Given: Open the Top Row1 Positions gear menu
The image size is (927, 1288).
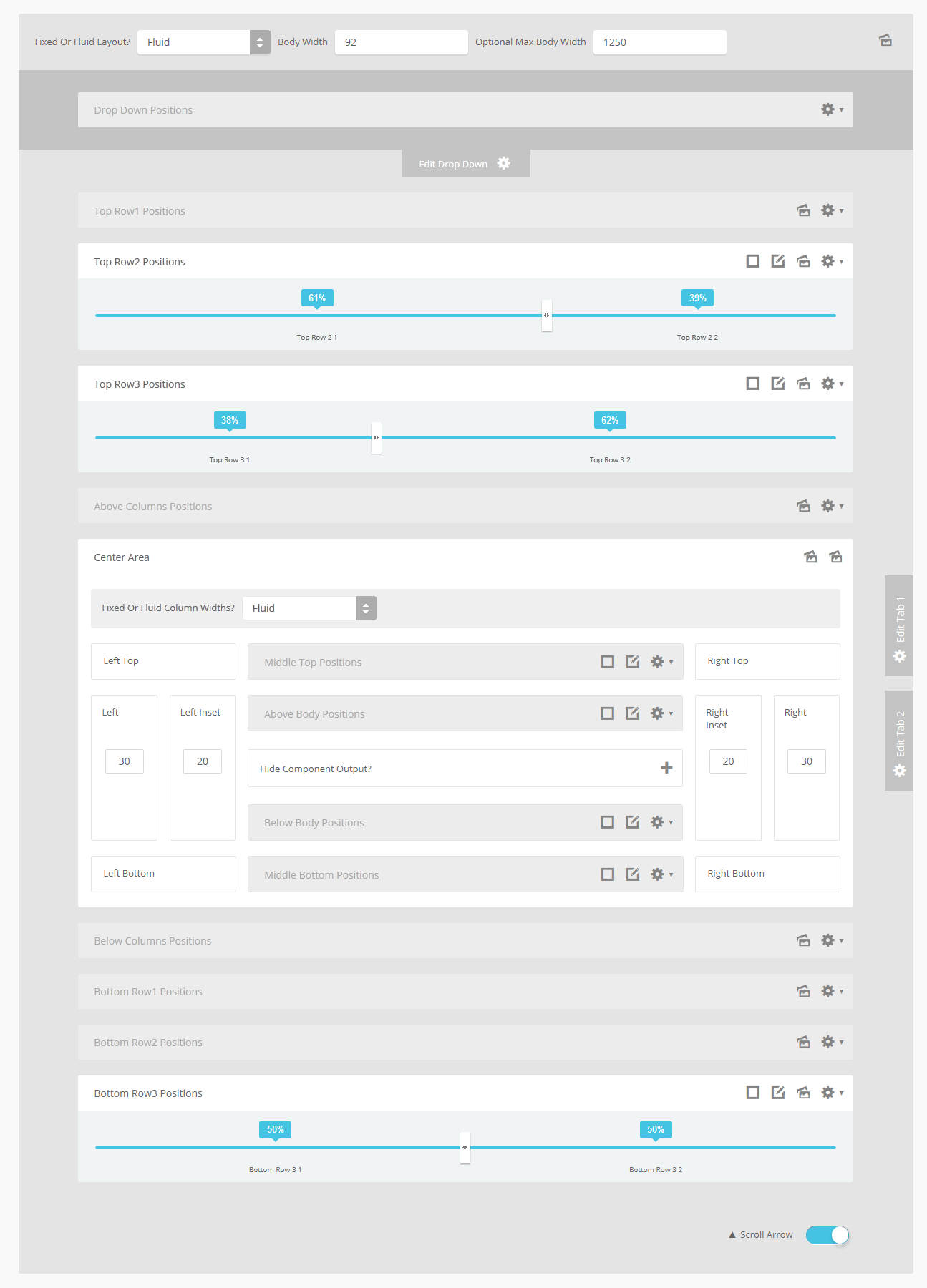Looking at the screenshot, I should point(832,210).
